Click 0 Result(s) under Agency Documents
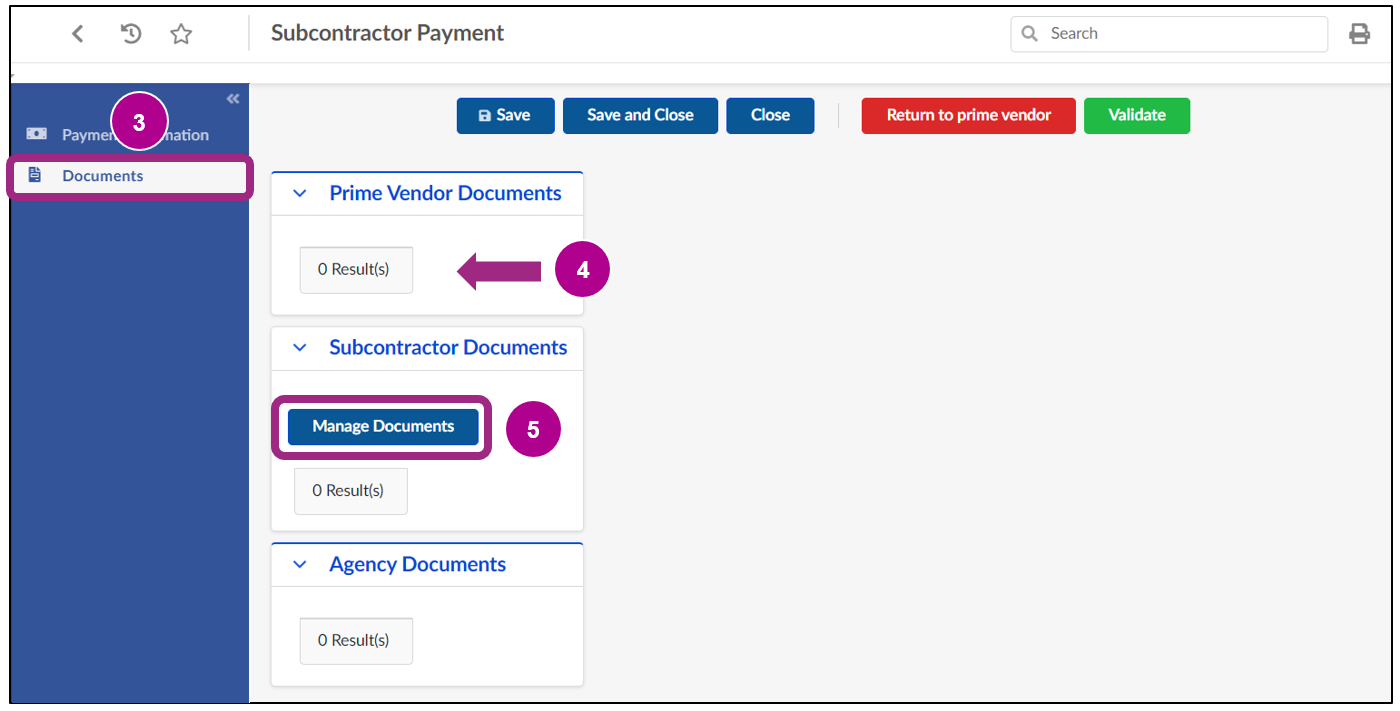The width and height of the screenshot is (1400, 711). point(356,640)
